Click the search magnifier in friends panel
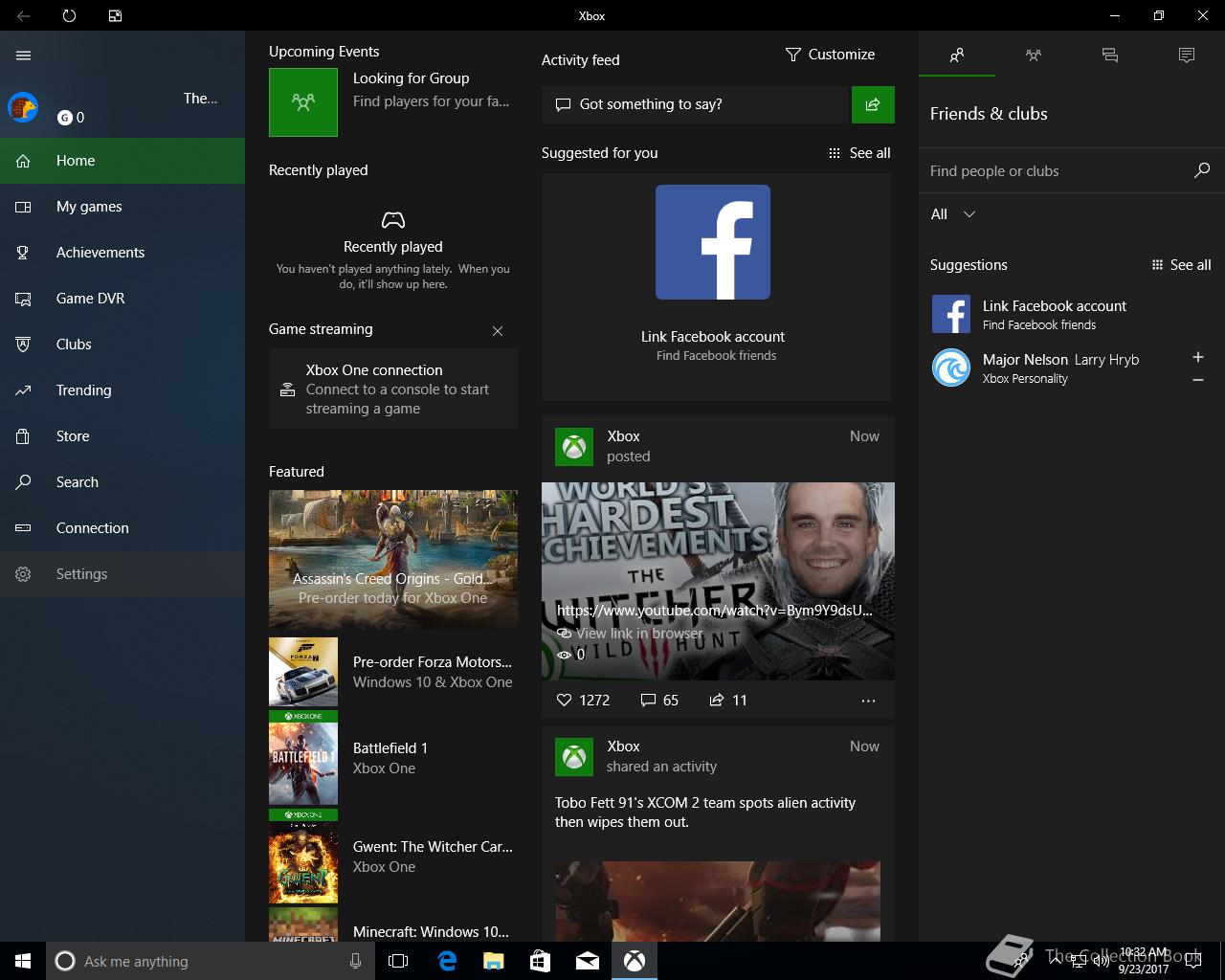Viewport: 1225px width, 980px height. pos(1202,170)
